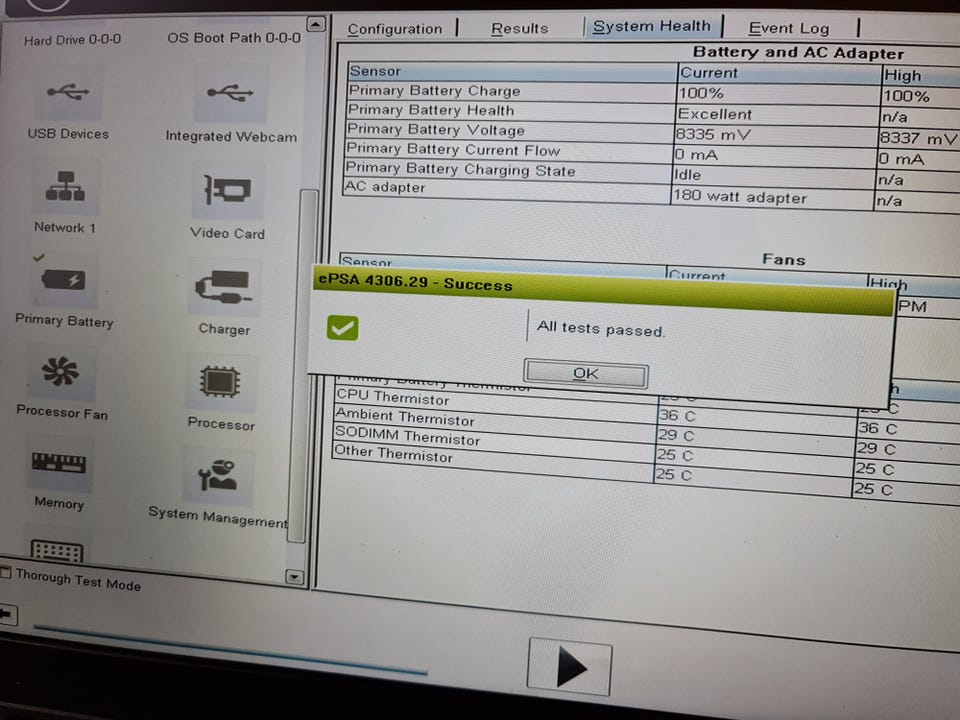Select the Charger icon
Image resolution: width=960 pixels, height=720 pixels.
(x=223, y=287)
